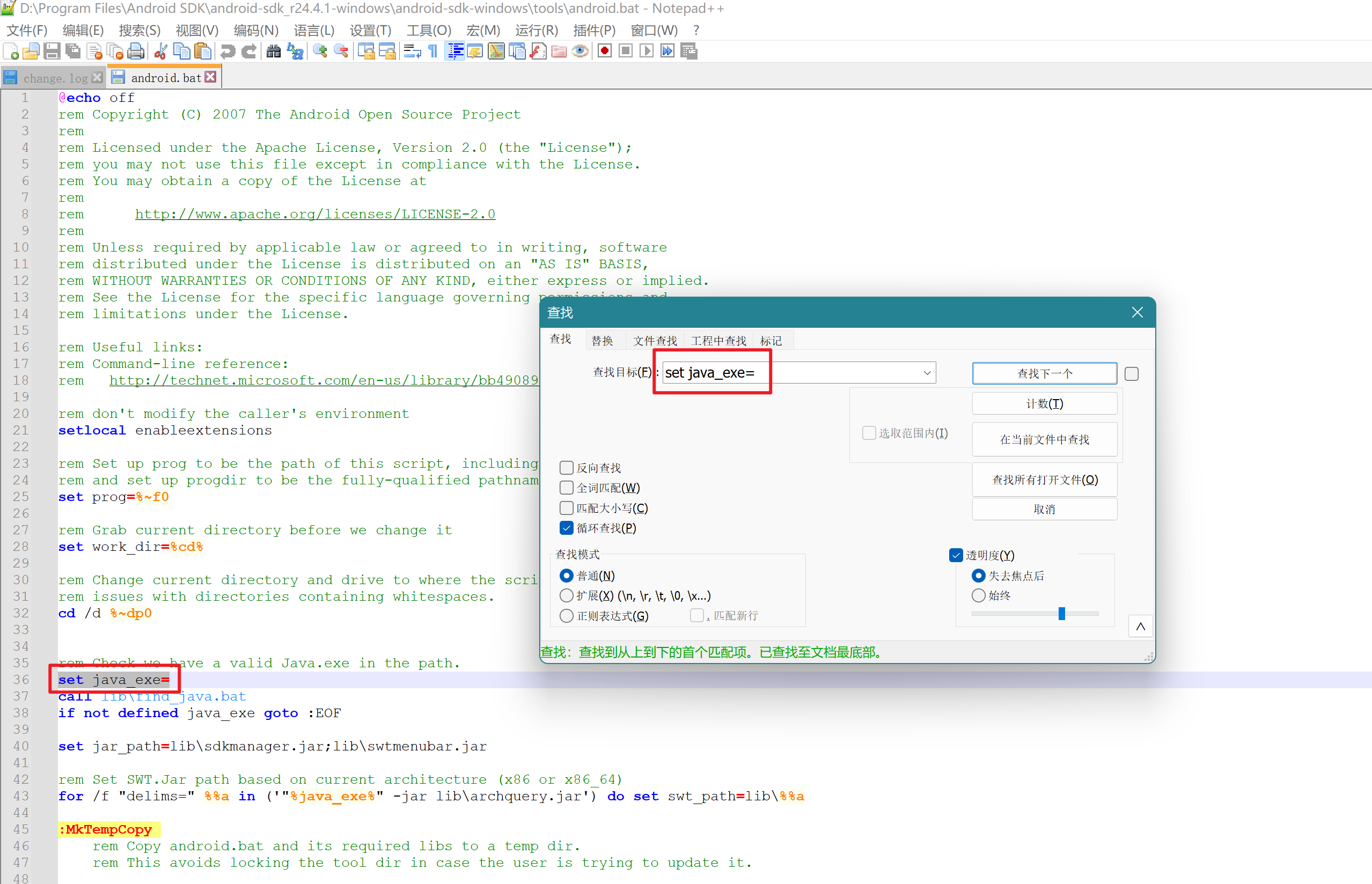Enable the 匹配大小写(C) checkbox
This screenshot has width=1372, height=884.
coord(566,508)
